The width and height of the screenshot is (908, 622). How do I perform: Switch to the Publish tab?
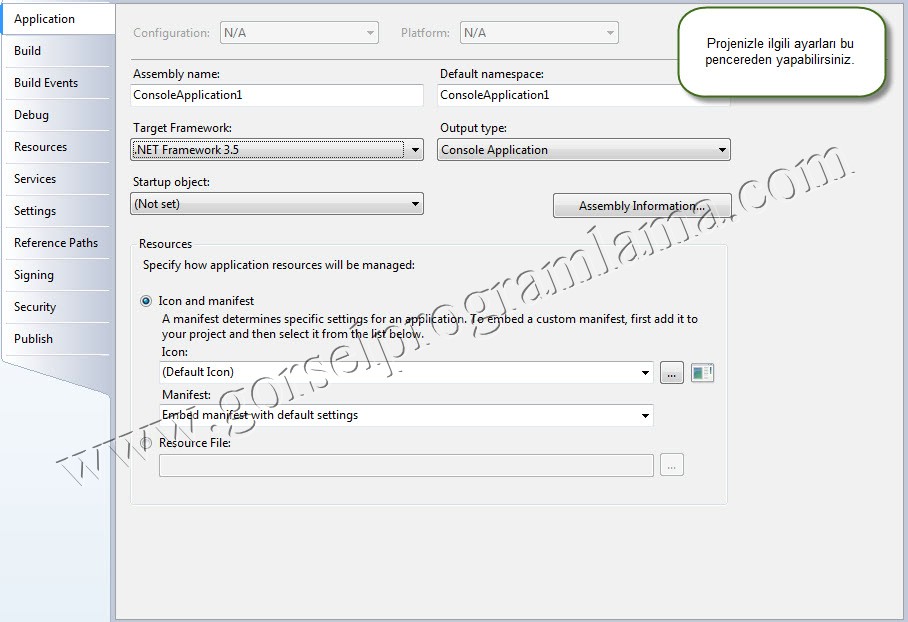point(33,339)
